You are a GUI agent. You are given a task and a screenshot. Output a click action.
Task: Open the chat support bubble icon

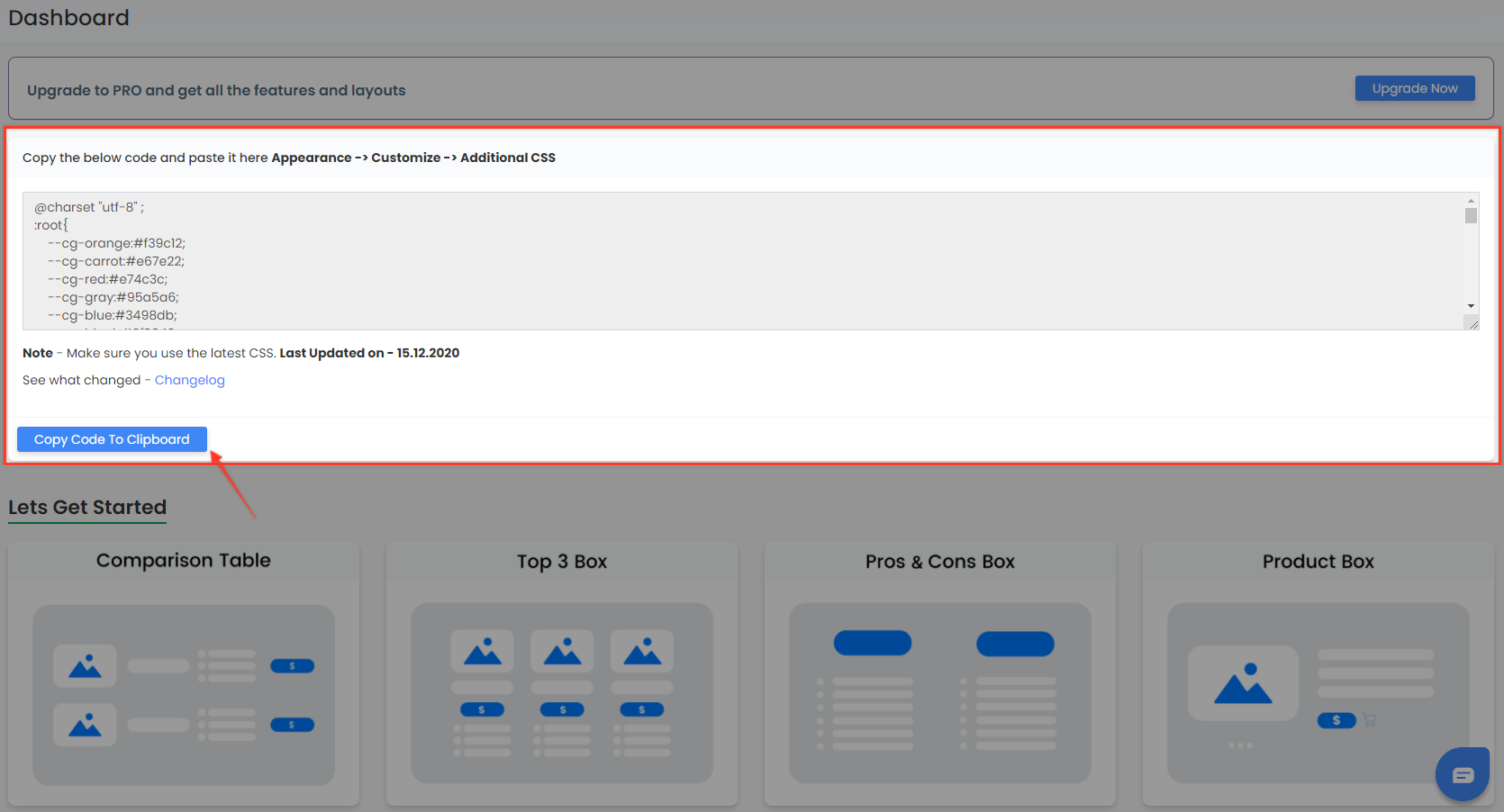coord(1463,774)
